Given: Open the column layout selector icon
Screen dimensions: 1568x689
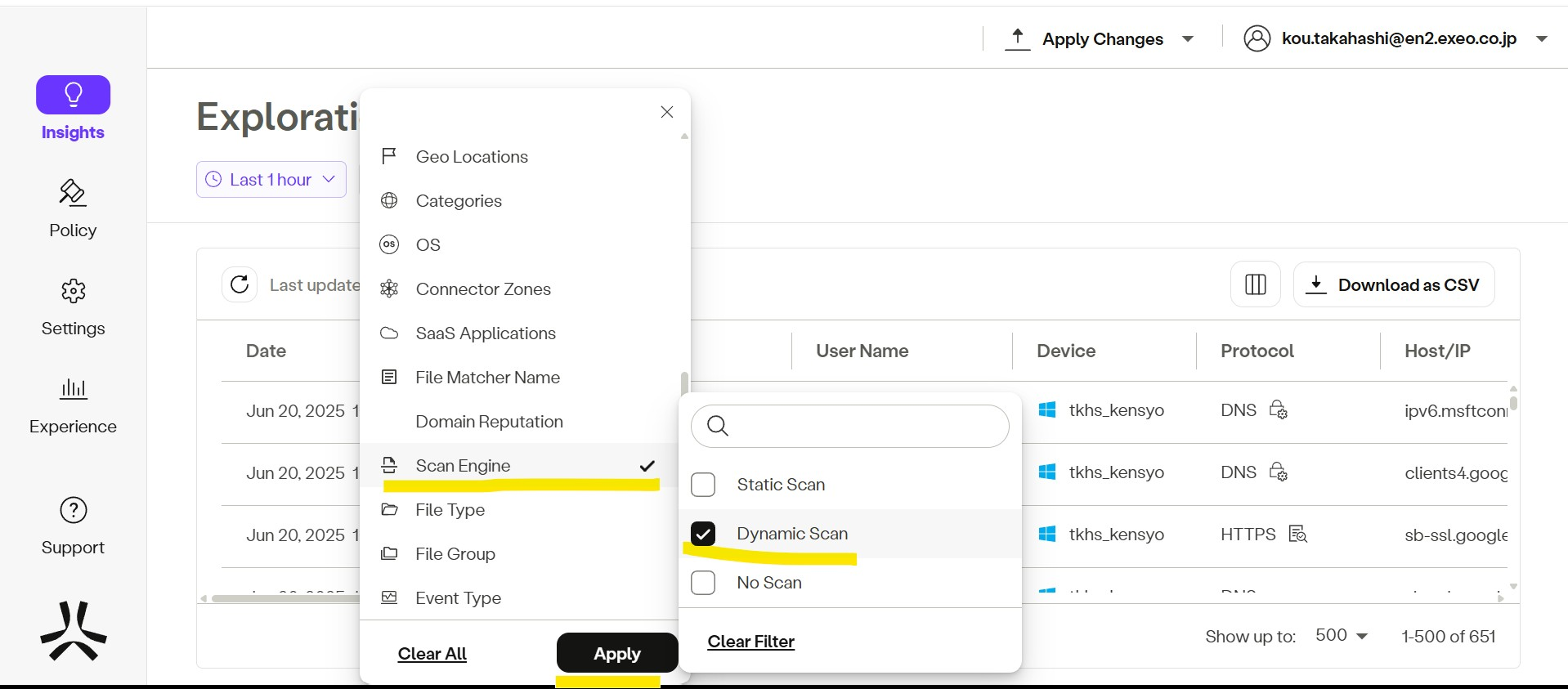Looking at the screenshot, I should (x=1255, y=284).
